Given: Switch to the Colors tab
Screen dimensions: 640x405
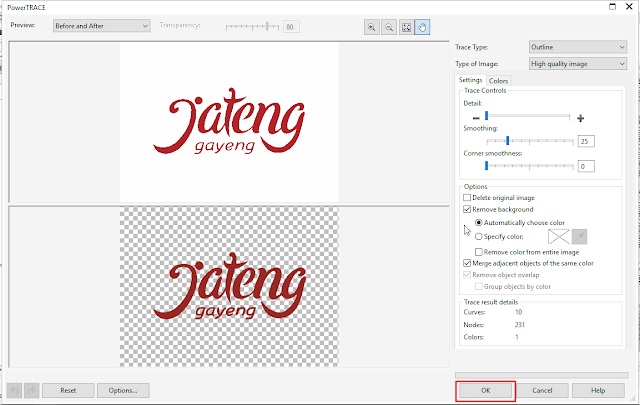Looking at the screenshot, I should (498, 81).
